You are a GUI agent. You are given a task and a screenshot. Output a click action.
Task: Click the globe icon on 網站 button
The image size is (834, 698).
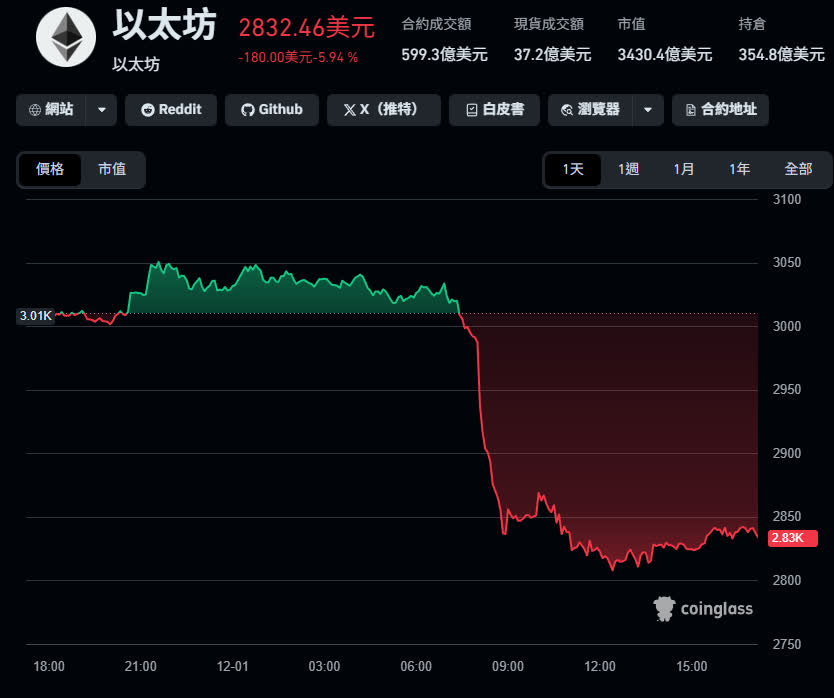click(36, 110)
